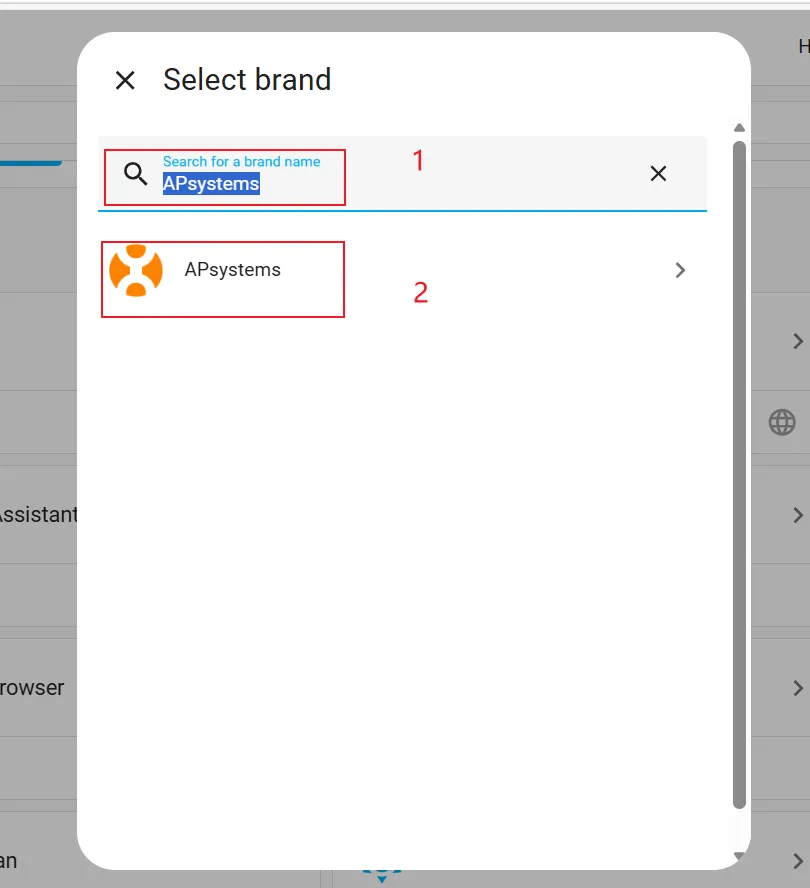Expand the Assistant row chevron
Screen dimensions: 810x888
pos(797,515)
